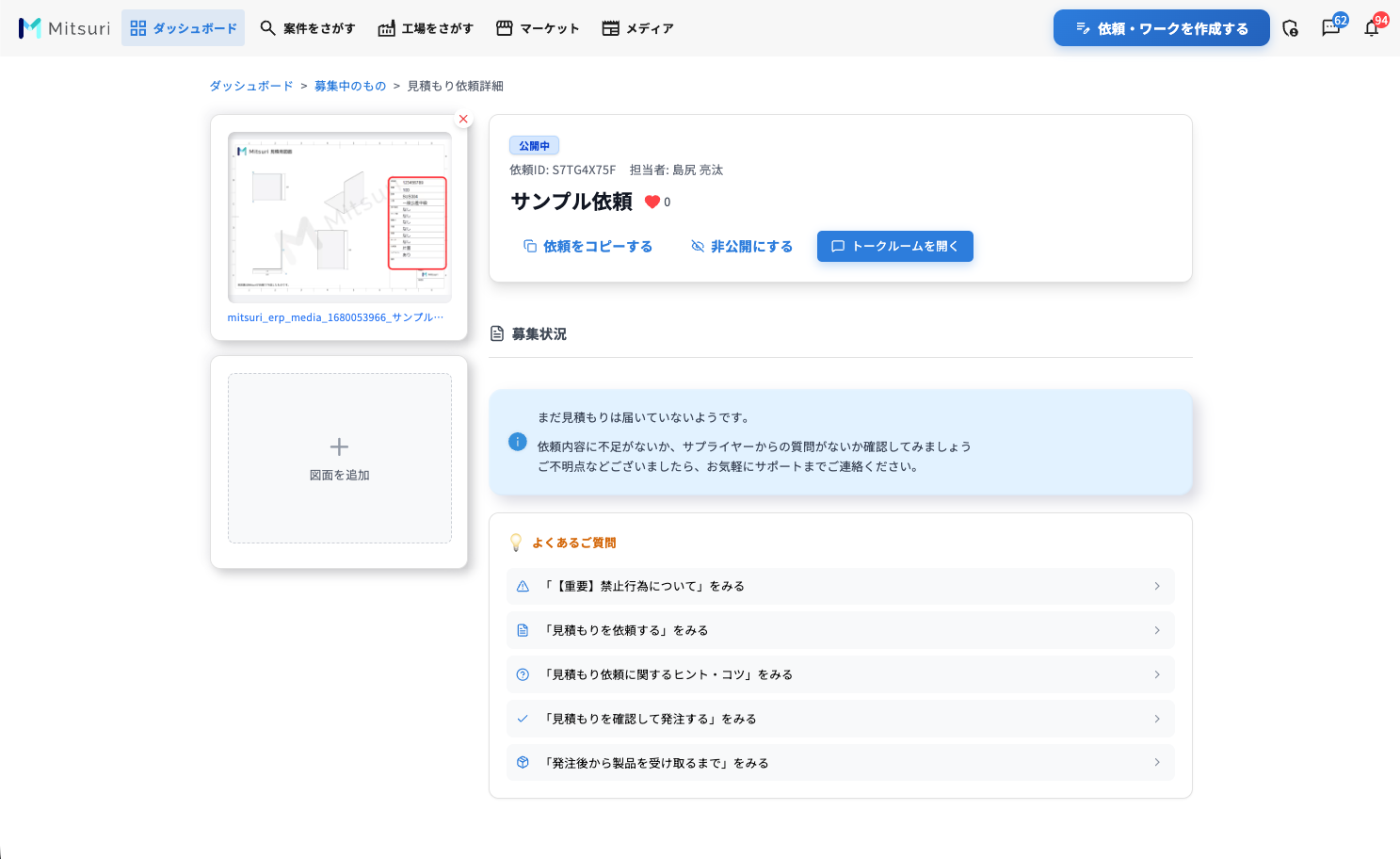Open the ダッシュボード nav tab

[x=183, y=28]
